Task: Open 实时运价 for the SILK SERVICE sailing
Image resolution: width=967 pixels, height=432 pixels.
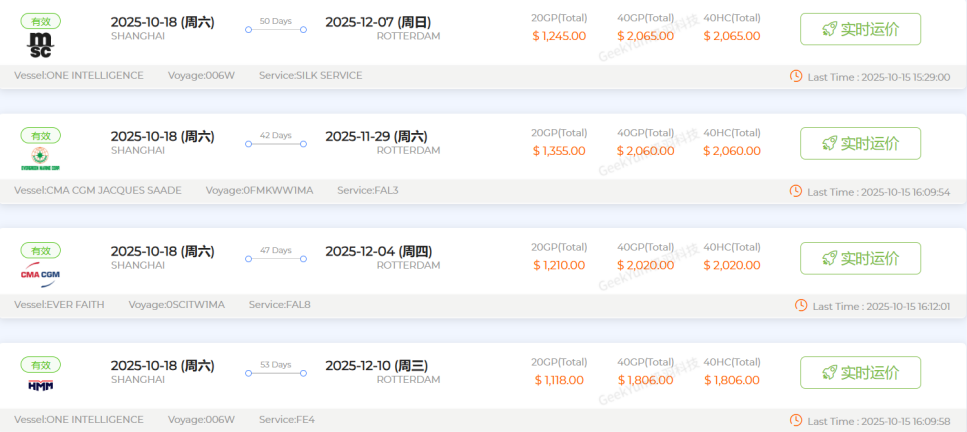Action: point(860,29)
